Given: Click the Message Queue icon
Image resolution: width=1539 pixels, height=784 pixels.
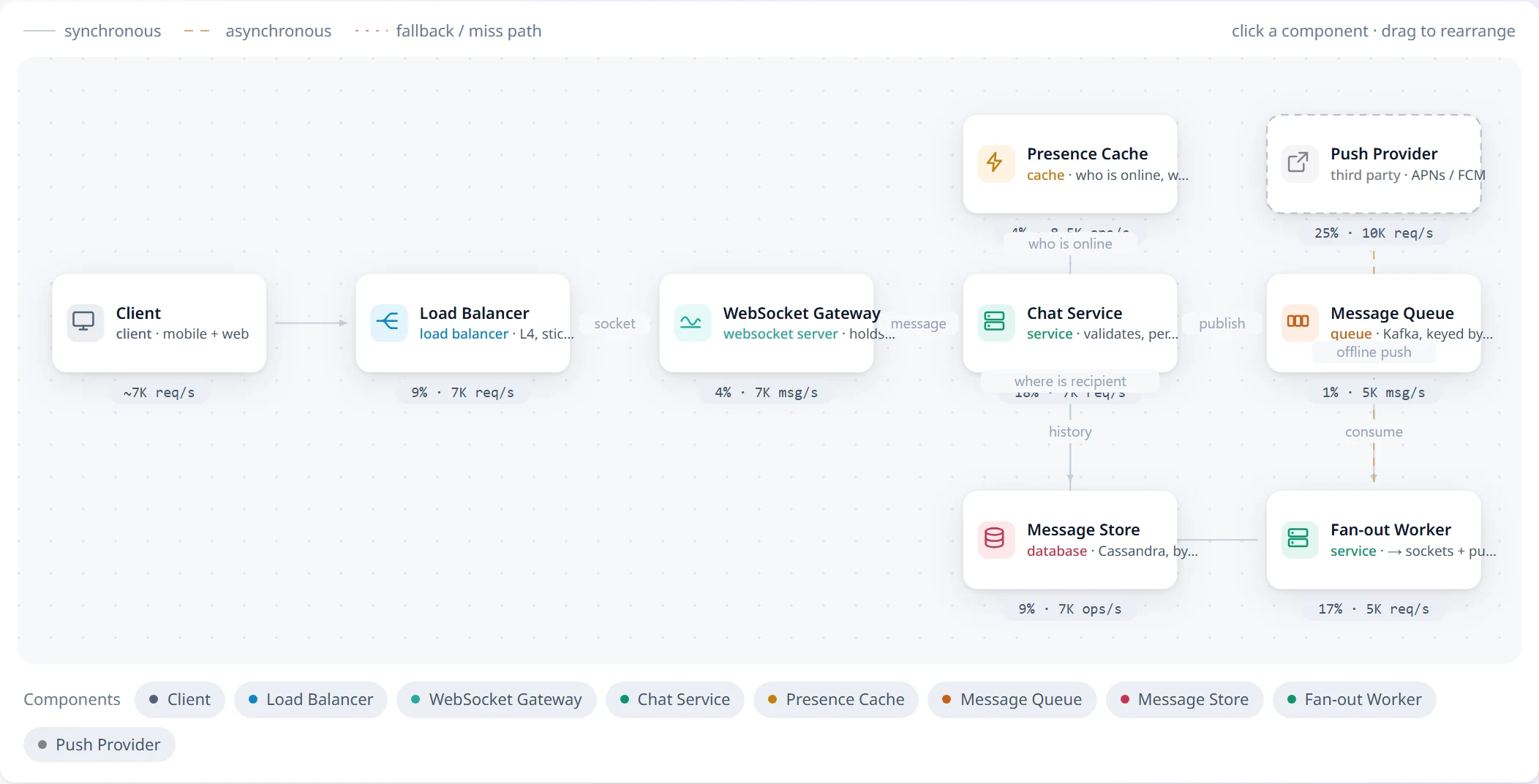Looking at the screenshot, I should 1299,323.
